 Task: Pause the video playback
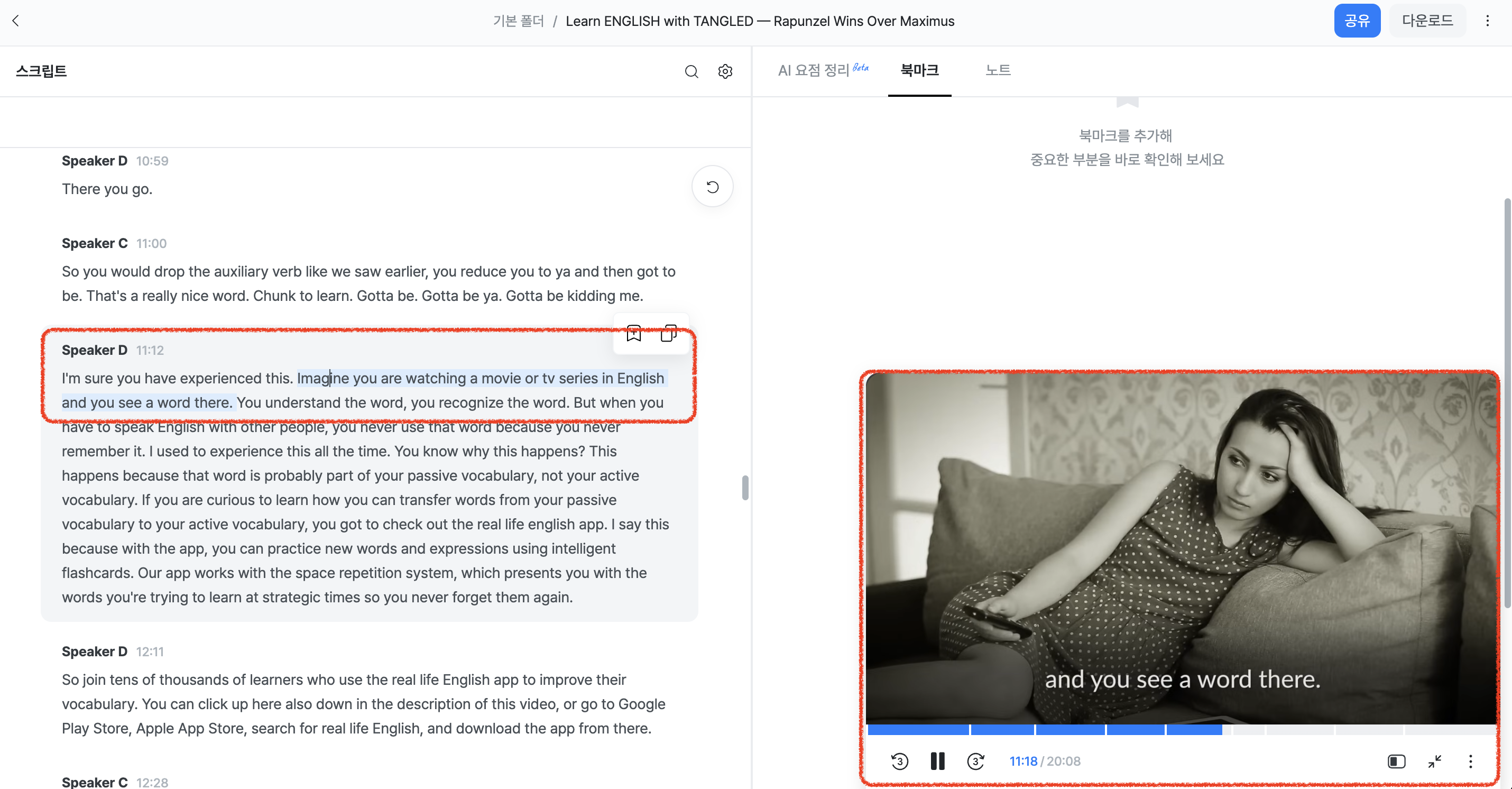937,762
